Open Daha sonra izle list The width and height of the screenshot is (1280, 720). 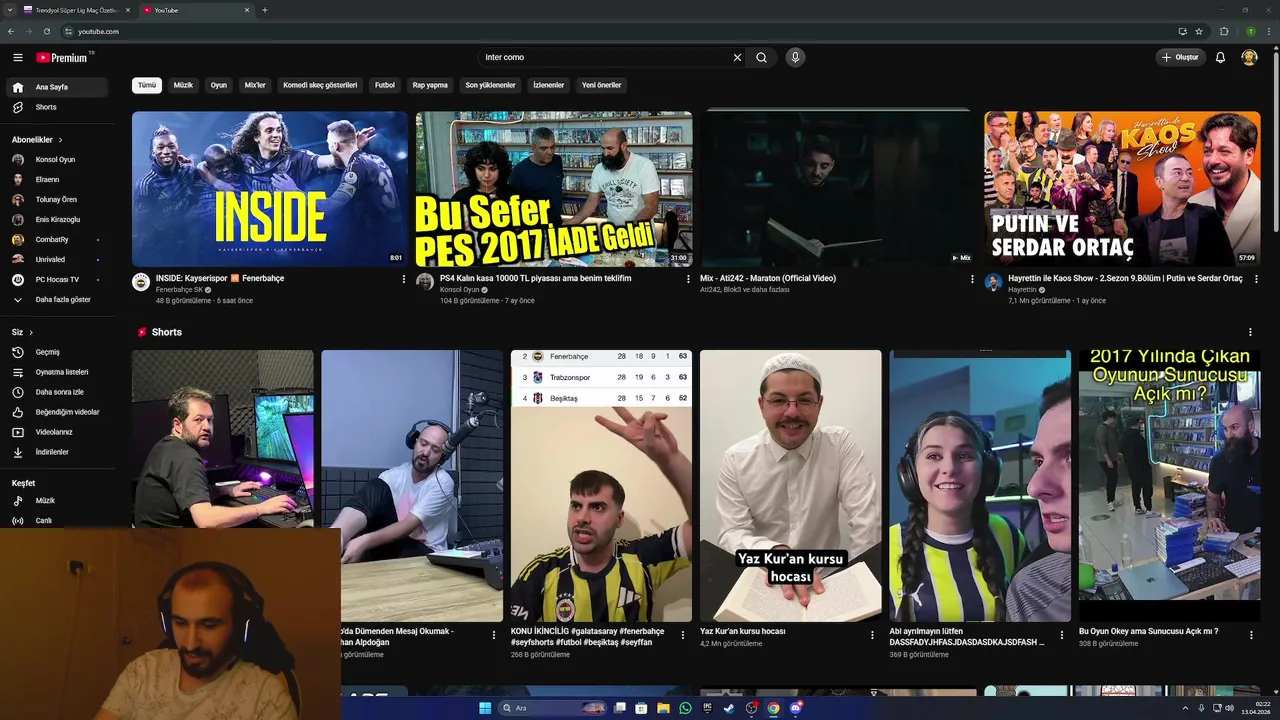(x=56, y=392)
